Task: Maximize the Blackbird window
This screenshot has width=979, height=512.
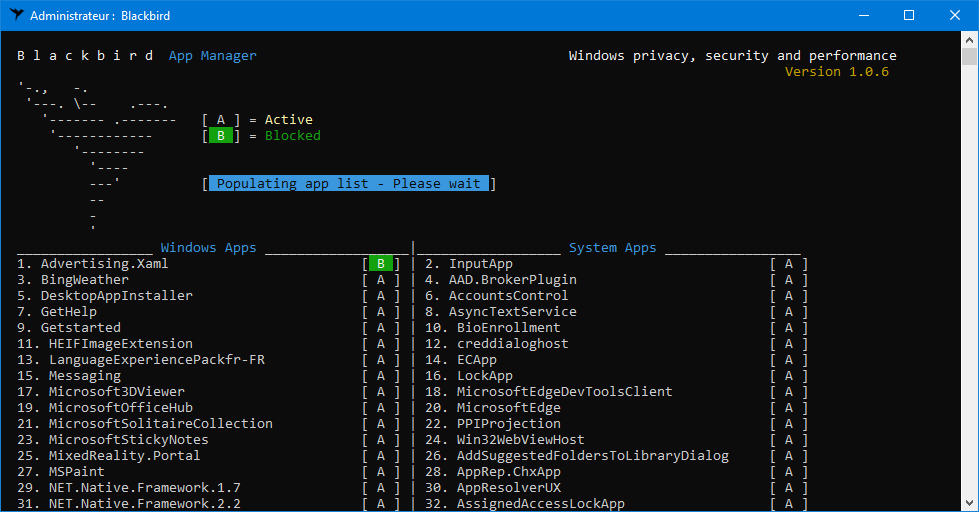Action: pos(909,15)
